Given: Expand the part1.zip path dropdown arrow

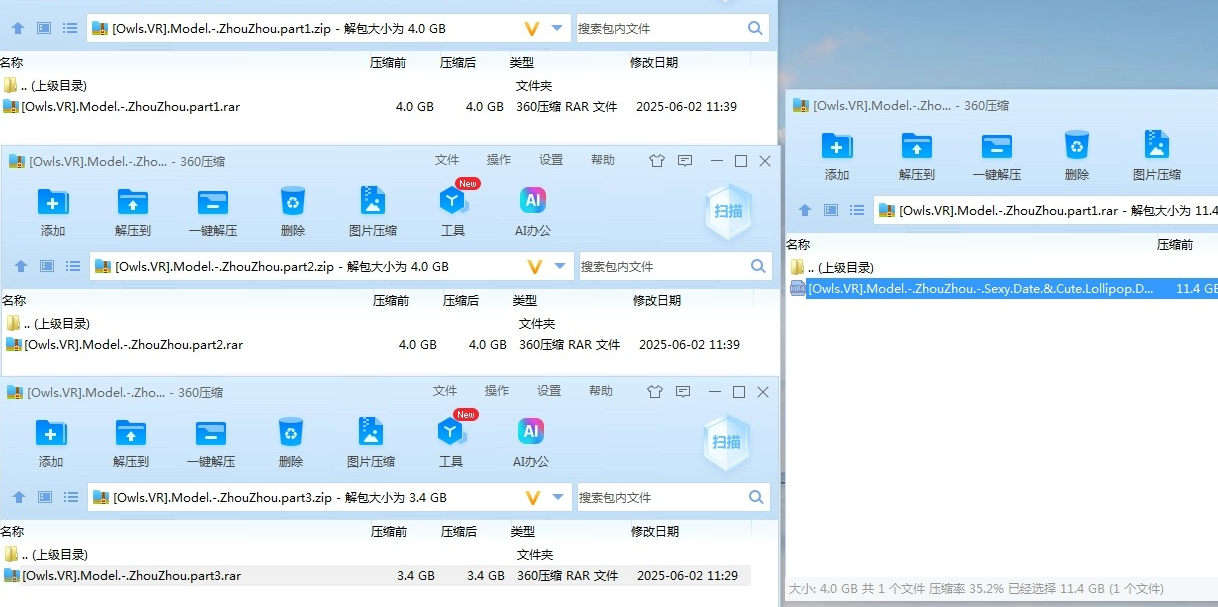Looking at the screenshot, I should 558,28.
